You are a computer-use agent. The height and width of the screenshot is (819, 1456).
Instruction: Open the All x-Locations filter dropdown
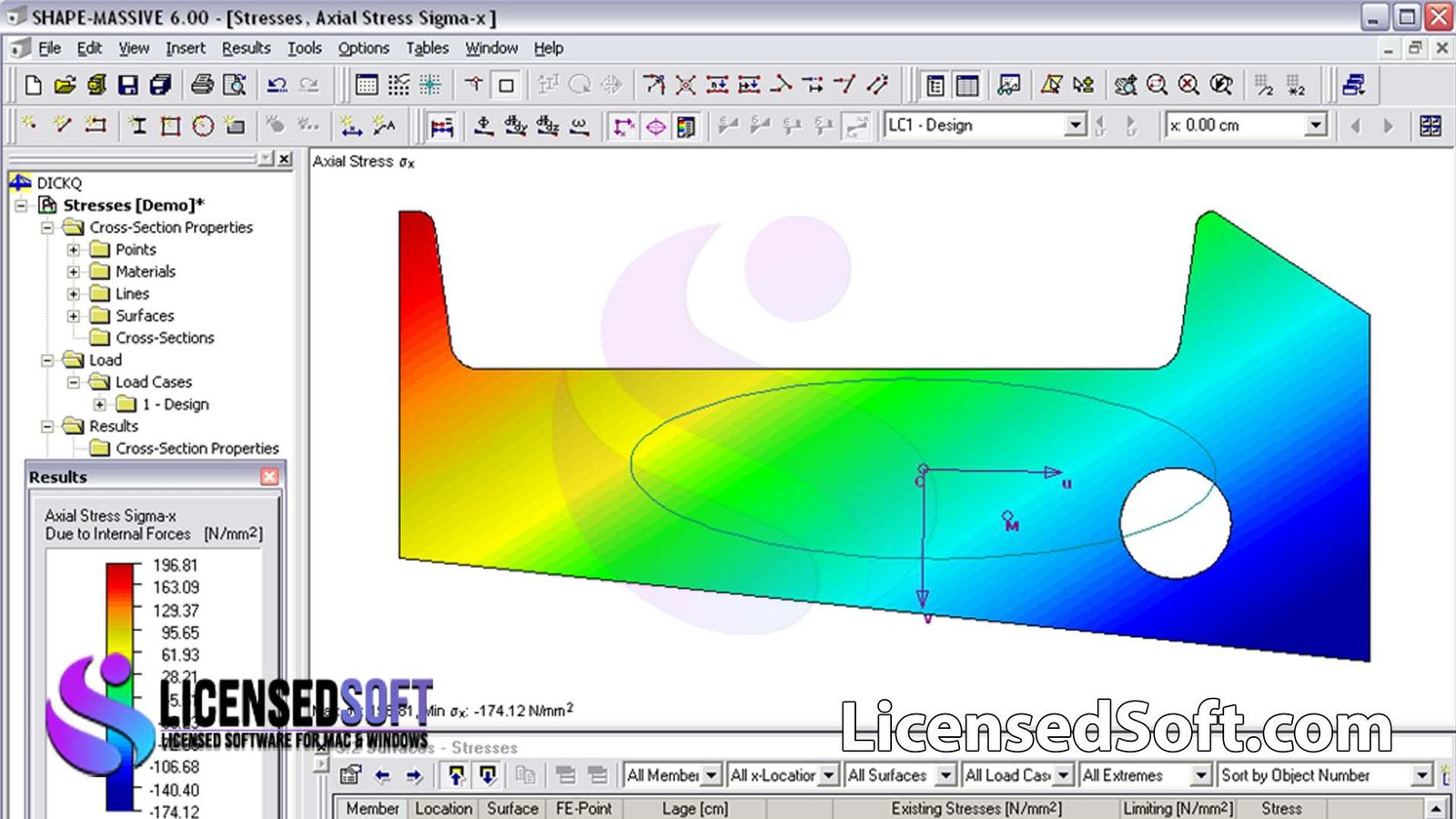(x=828, y=775)
